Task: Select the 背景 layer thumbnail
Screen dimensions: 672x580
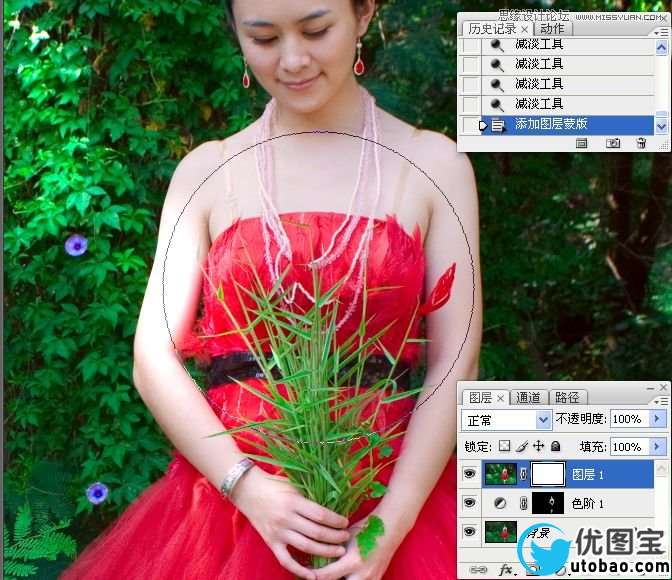Action: point(501,532)
